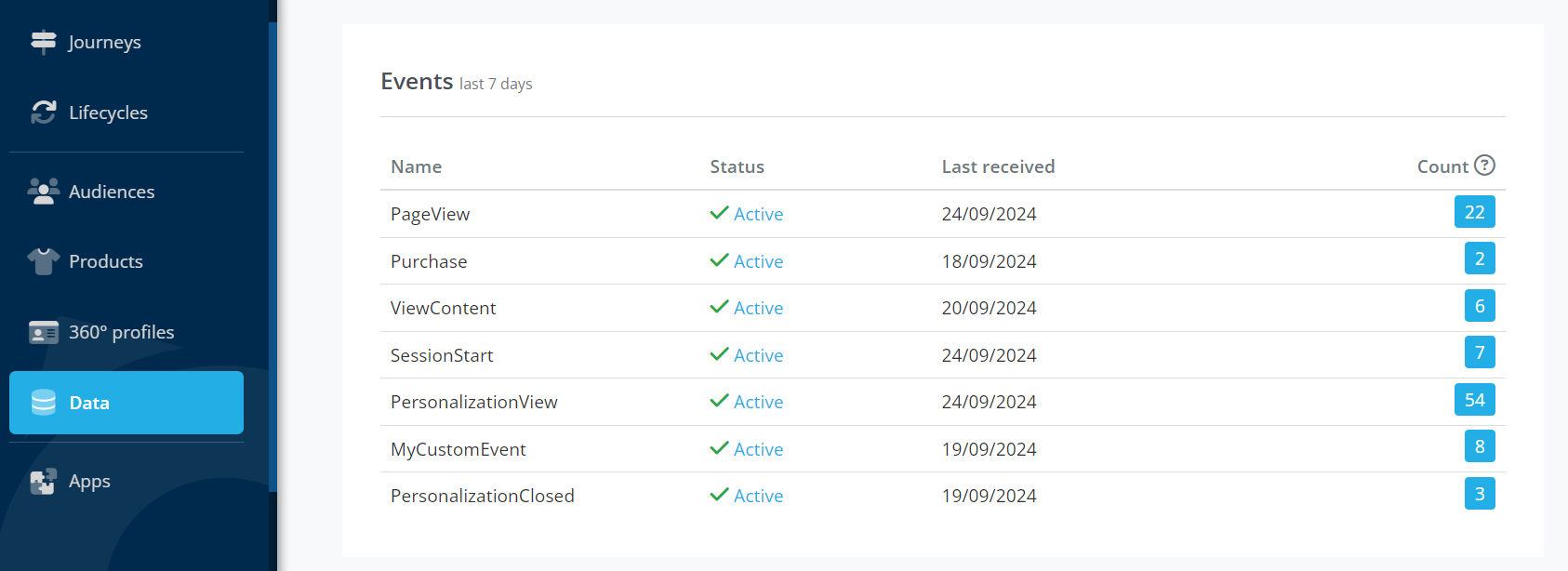This screenshot has width=1568, height=571.
Task: Click the Active status link for PageView
Action: (x=758, y=214)
